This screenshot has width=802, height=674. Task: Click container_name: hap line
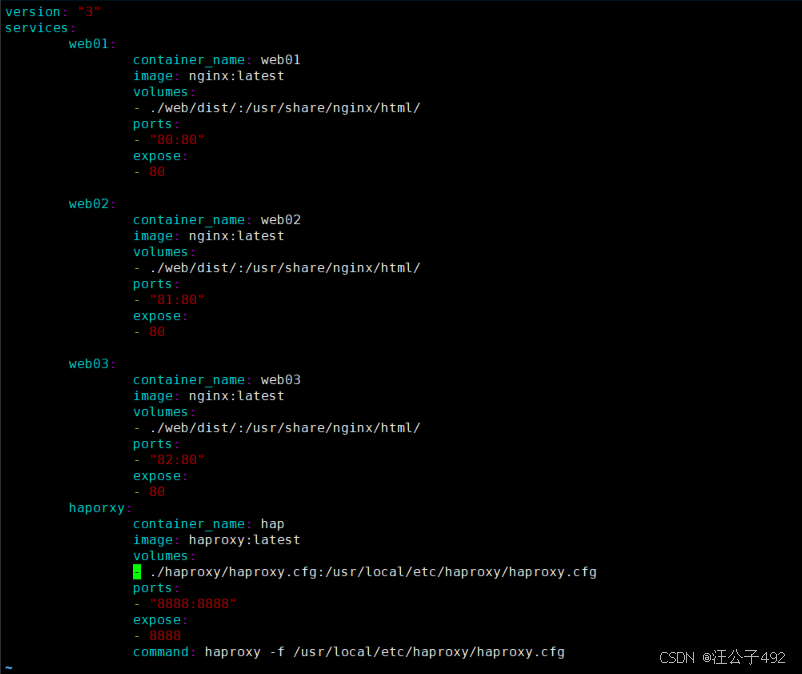[x=208, y=524]
